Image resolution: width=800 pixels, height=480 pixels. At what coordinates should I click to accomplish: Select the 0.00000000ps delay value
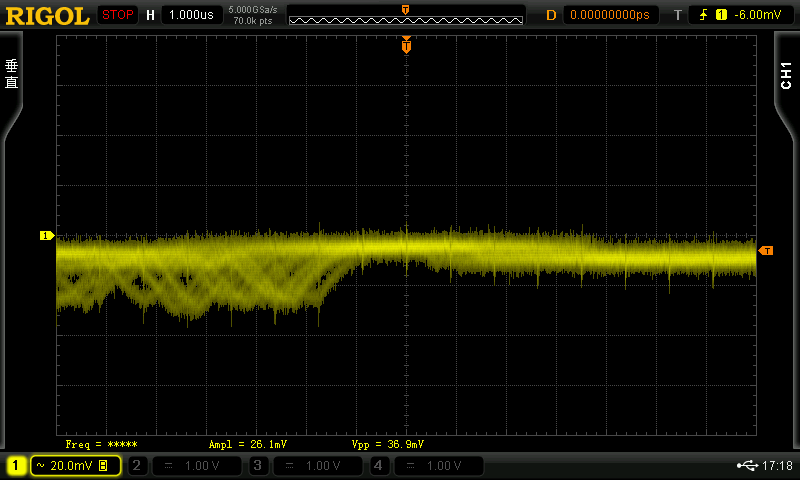610,15
